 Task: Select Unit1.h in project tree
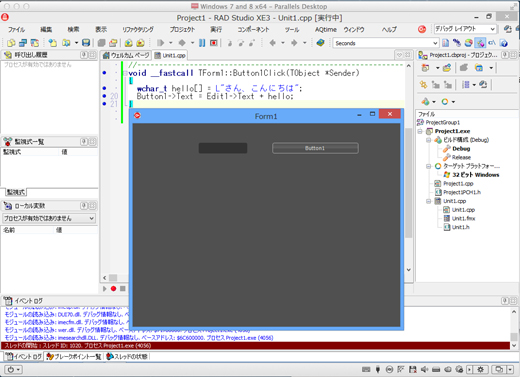[461, 227]
